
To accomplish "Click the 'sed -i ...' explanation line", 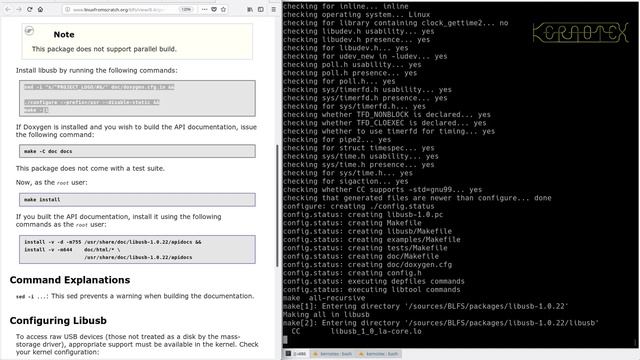I will click(135, 296).
